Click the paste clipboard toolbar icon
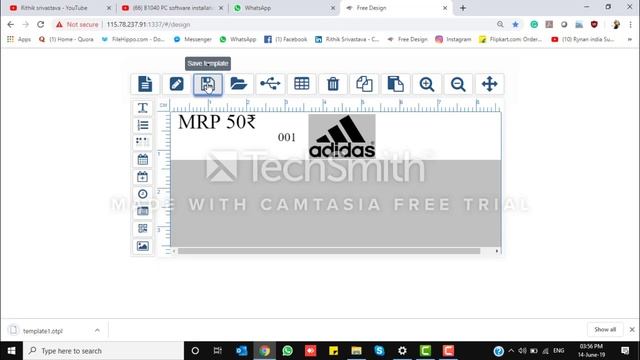Viewport: 640px width, 360px height. pos(396,84)
